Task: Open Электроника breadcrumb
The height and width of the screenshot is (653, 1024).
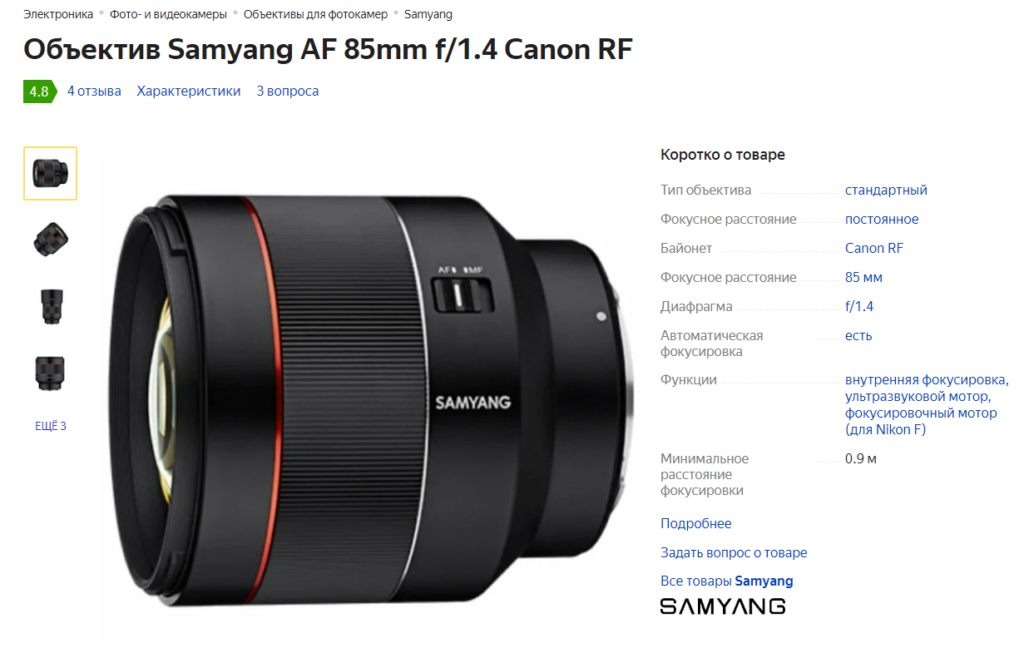Action: point(58,14)
